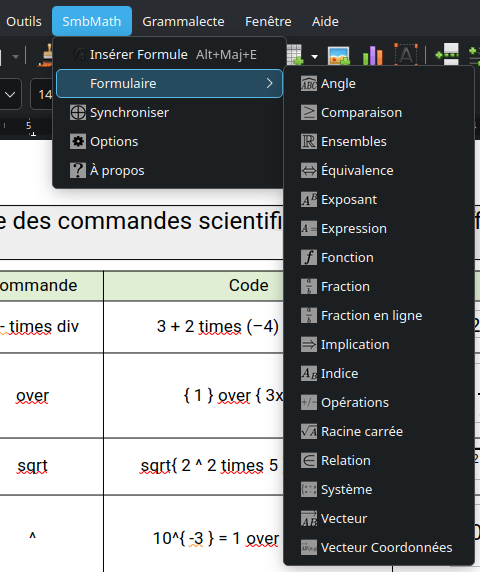
Task: Click the clone formatting paintbrush icon
Action: pyautogui.click(x=46, y=55)
